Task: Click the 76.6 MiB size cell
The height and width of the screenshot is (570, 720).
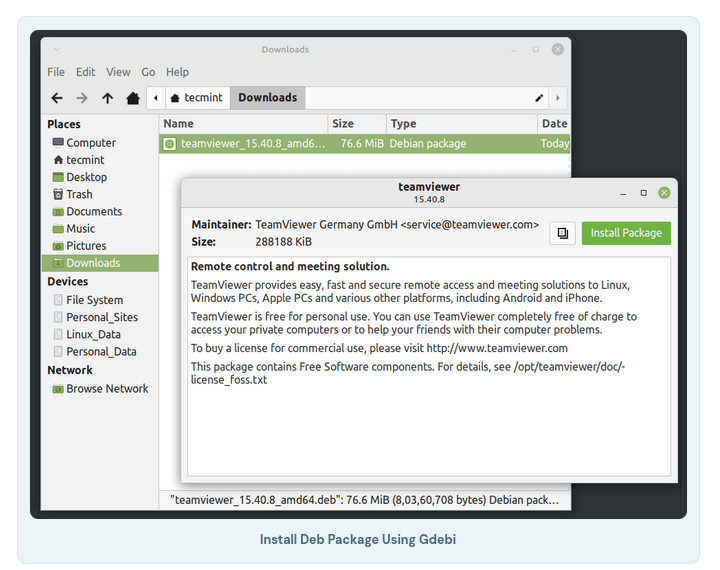Action: tap(362, 144)
